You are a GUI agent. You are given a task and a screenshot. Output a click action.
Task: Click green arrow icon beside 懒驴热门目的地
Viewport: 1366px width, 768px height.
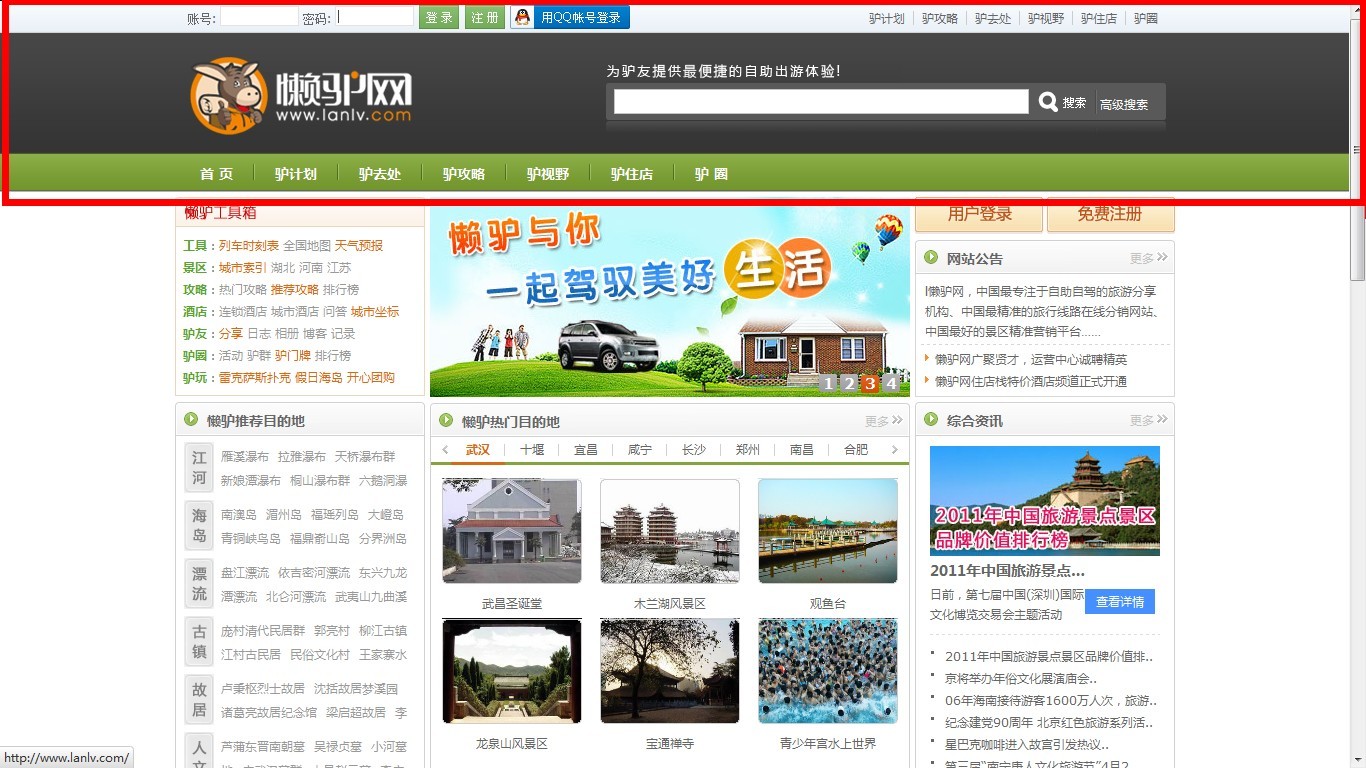click(447, 420)
